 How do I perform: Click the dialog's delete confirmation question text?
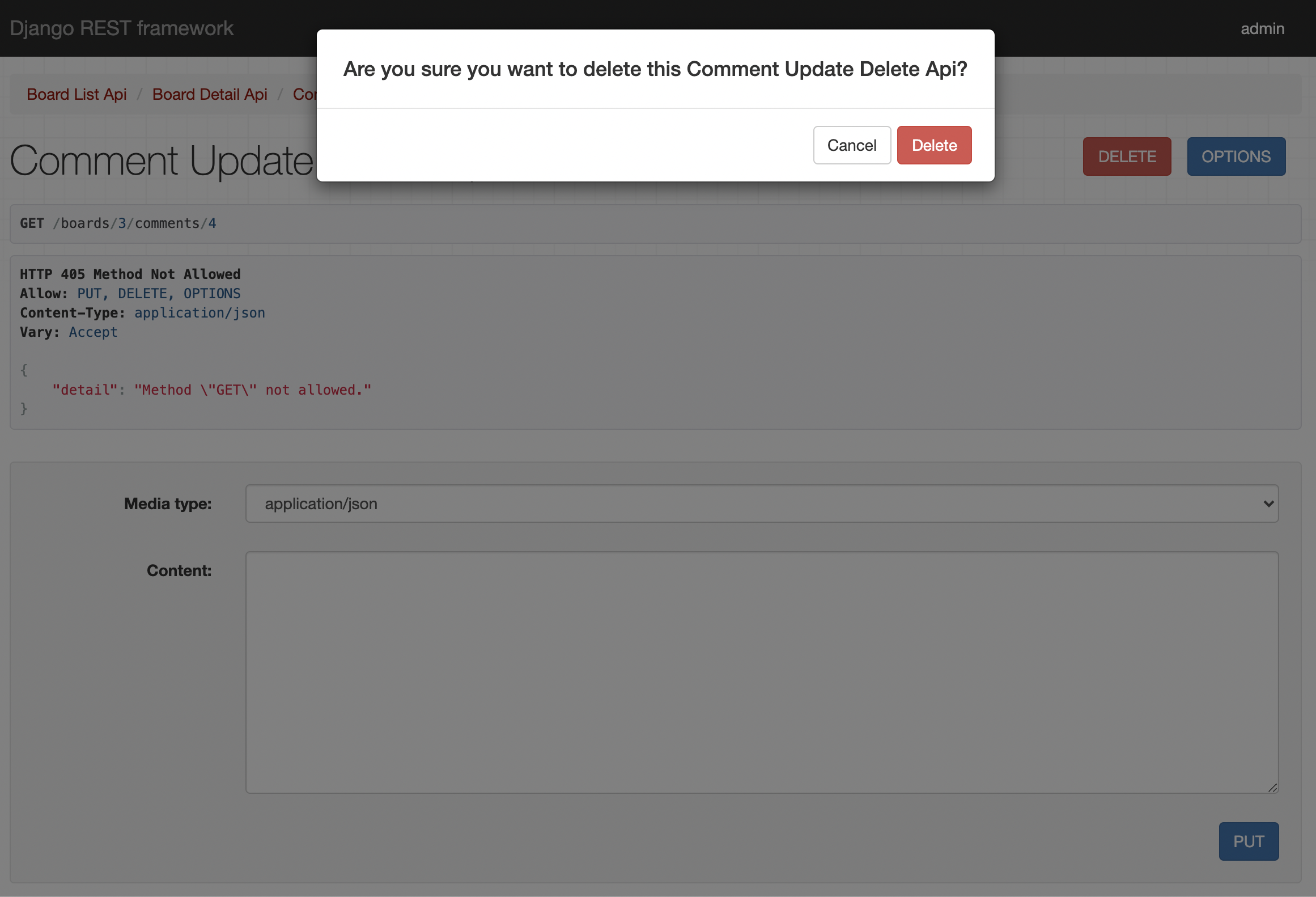[655, 69]
